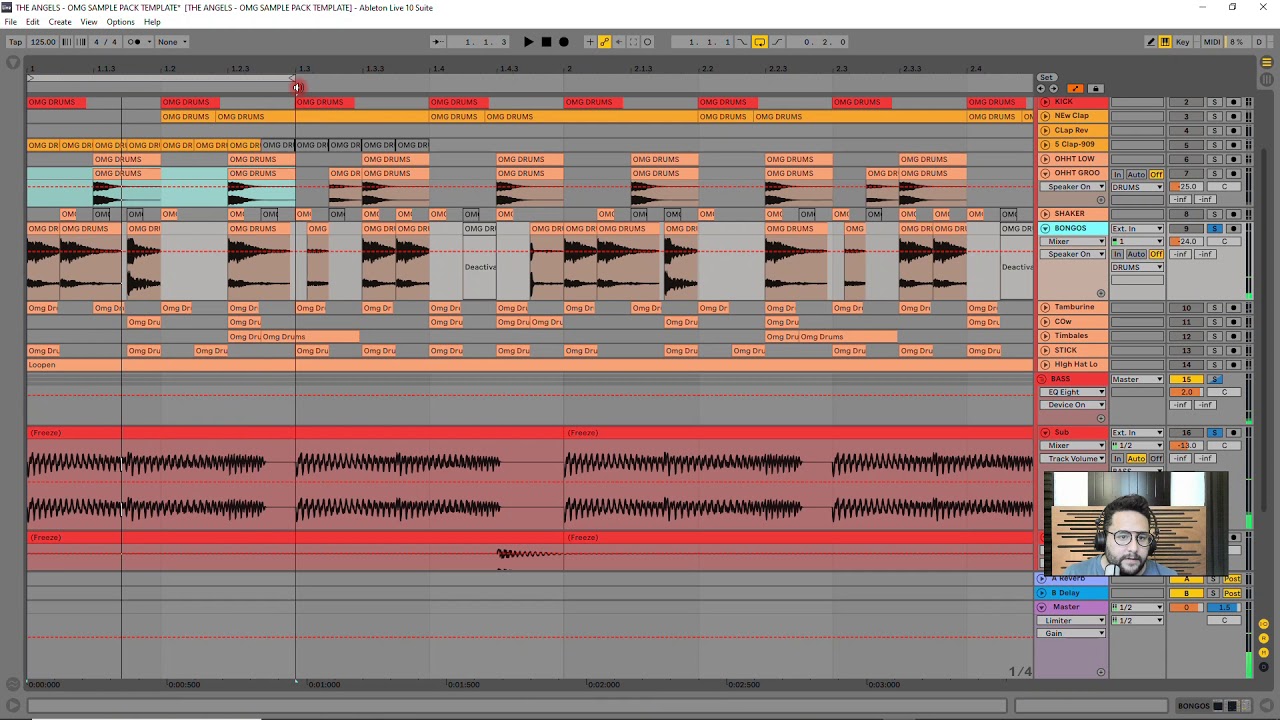1280x720 pixels.
Task: Click the Tap tempo button
Action: [x=15, y=42]
